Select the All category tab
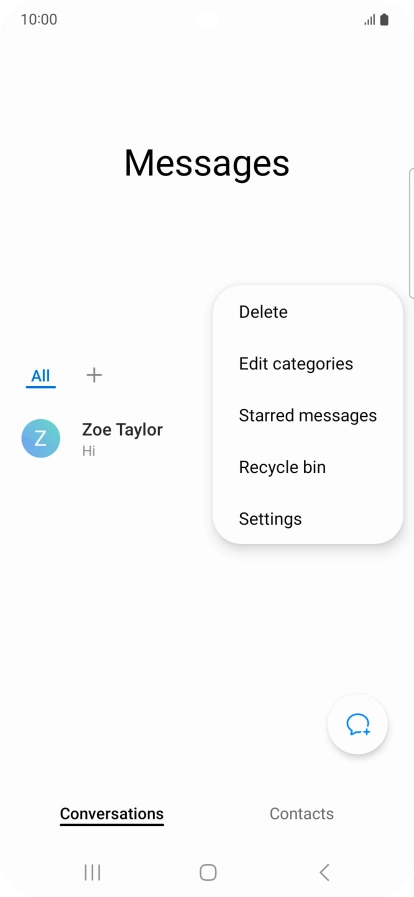414x897 pixels. (x=41, y=376)
